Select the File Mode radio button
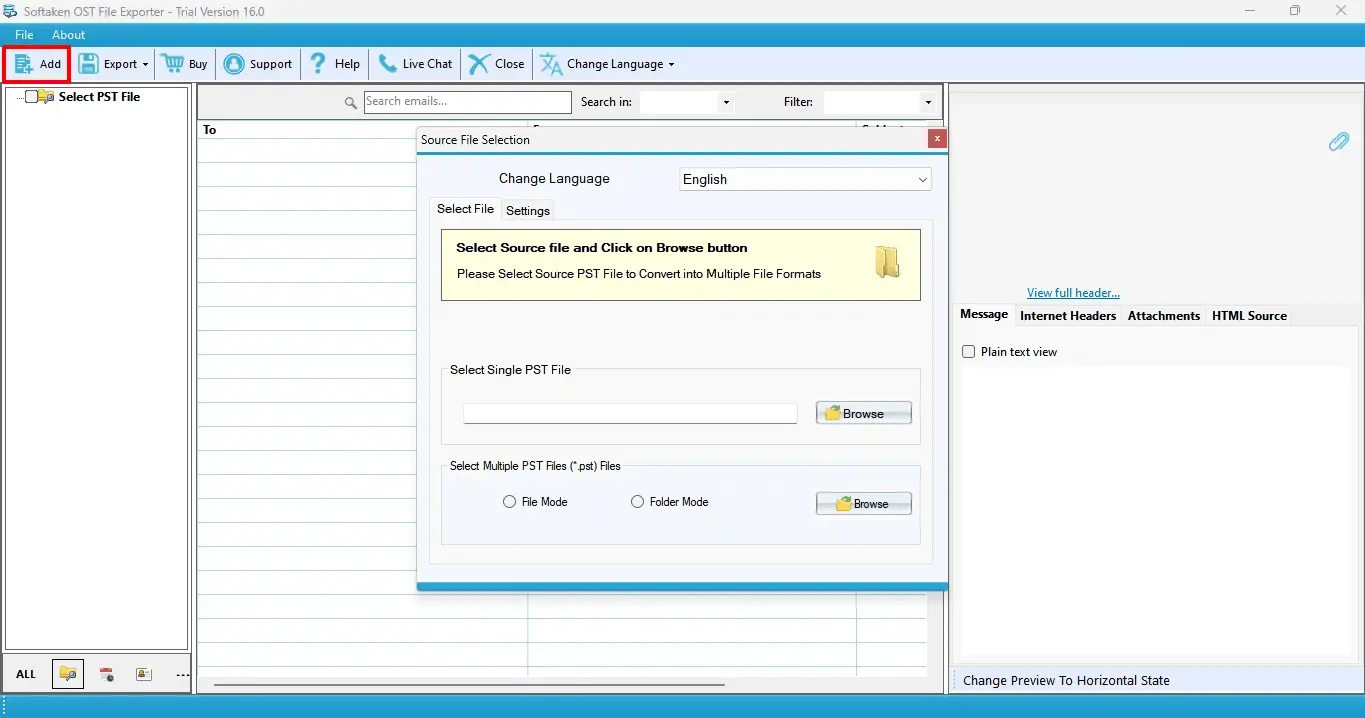The height and width of the screenshot is (718, 1365). coord(510,502)
